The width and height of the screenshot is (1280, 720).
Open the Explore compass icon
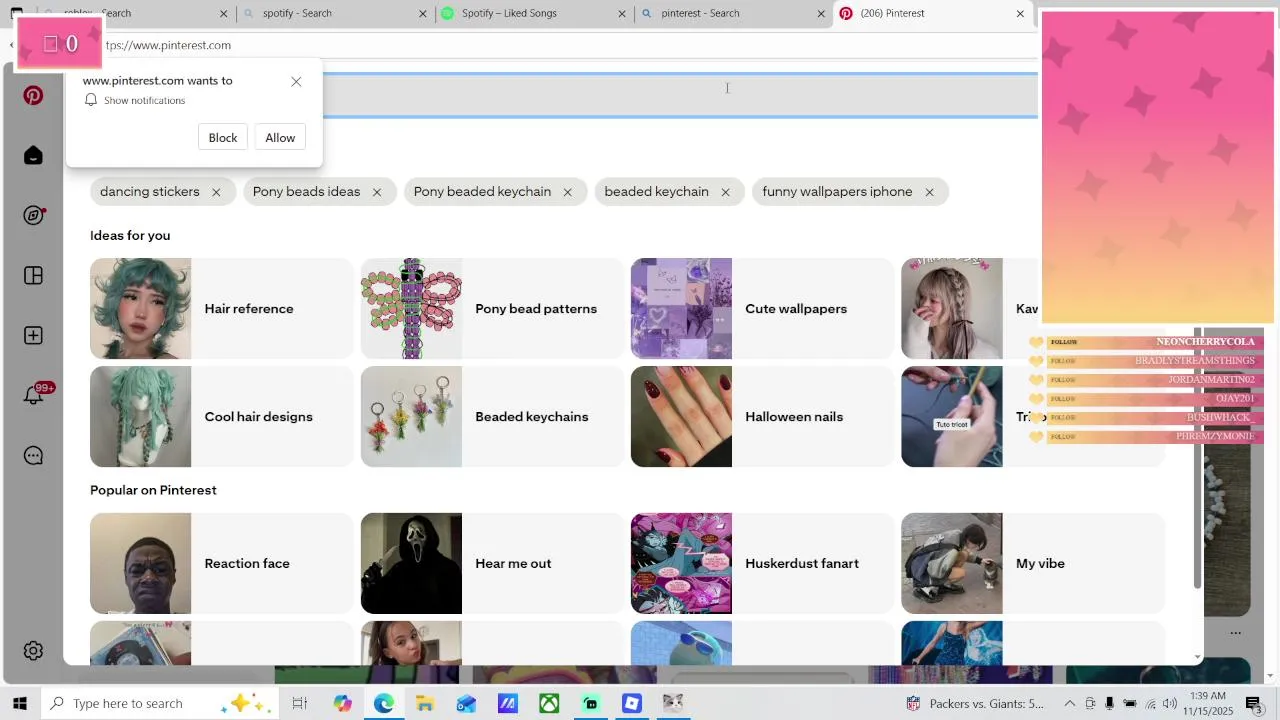pos(33,215)
